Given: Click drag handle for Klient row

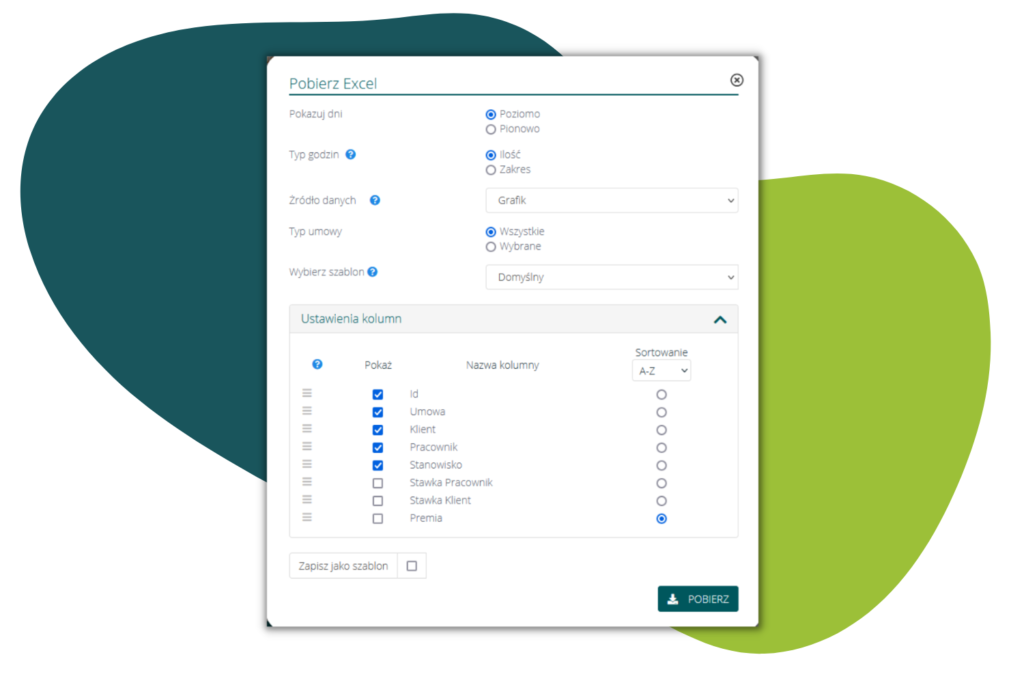Looking at the screenshot, I should [307, 429].
